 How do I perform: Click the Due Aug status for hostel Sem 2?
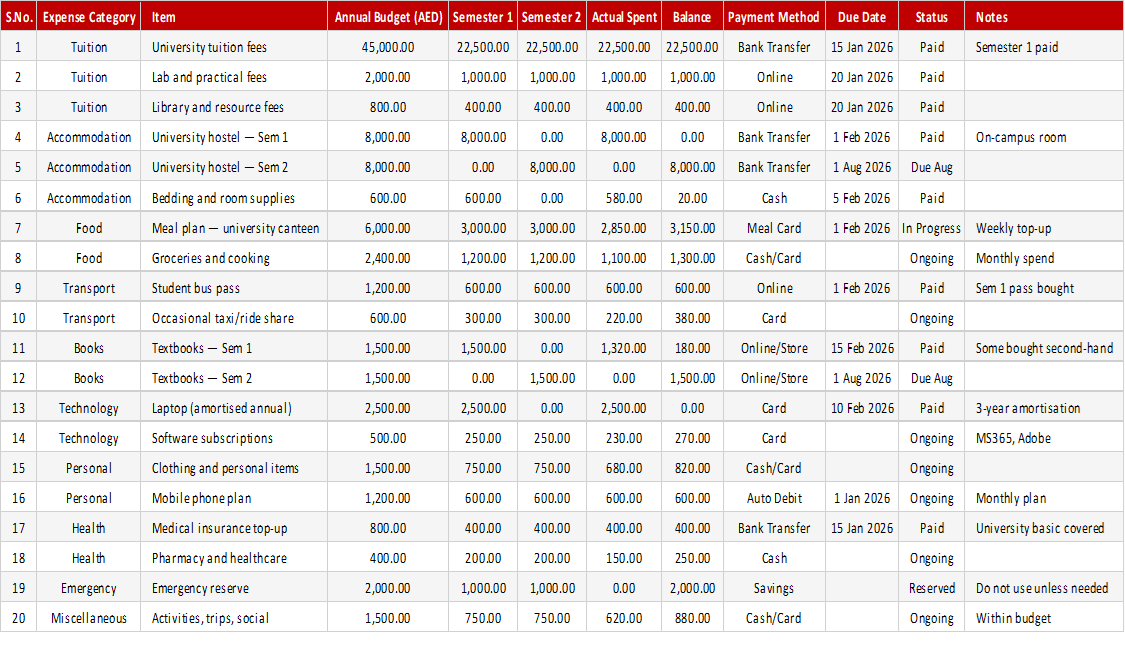point(931,167)
